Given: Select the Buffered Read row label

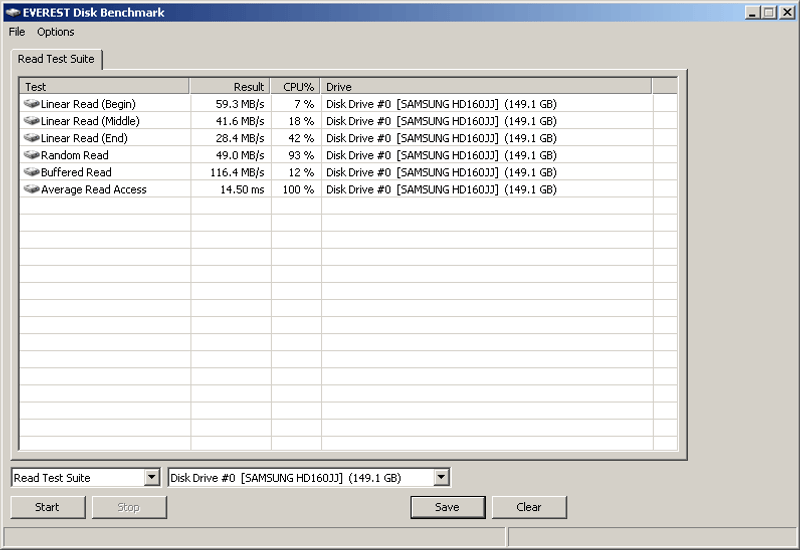Looking at the screenshot, I should click(x=76, y=172).
